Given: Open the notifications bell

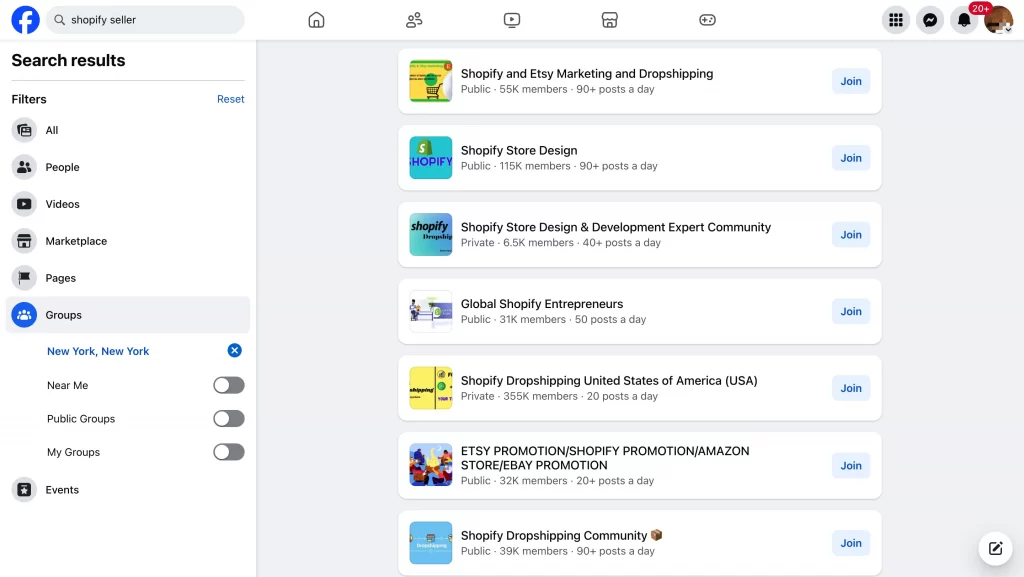Looking at the screenshot, I should point(964,20).
